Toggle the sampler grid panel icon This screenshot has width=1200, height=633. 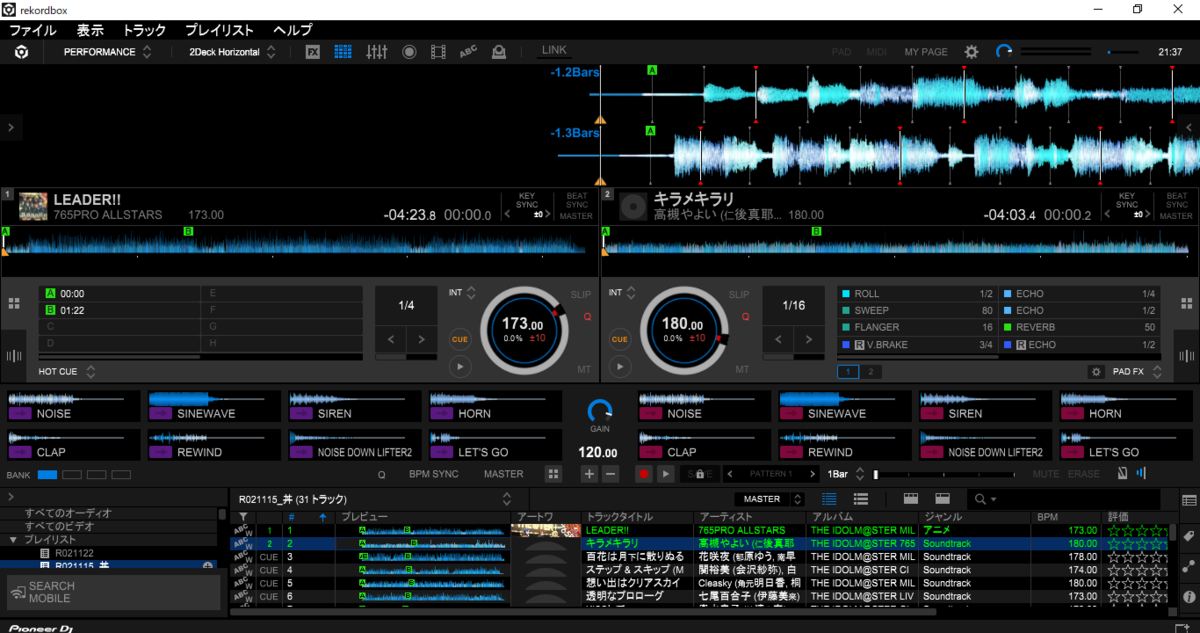343,51
